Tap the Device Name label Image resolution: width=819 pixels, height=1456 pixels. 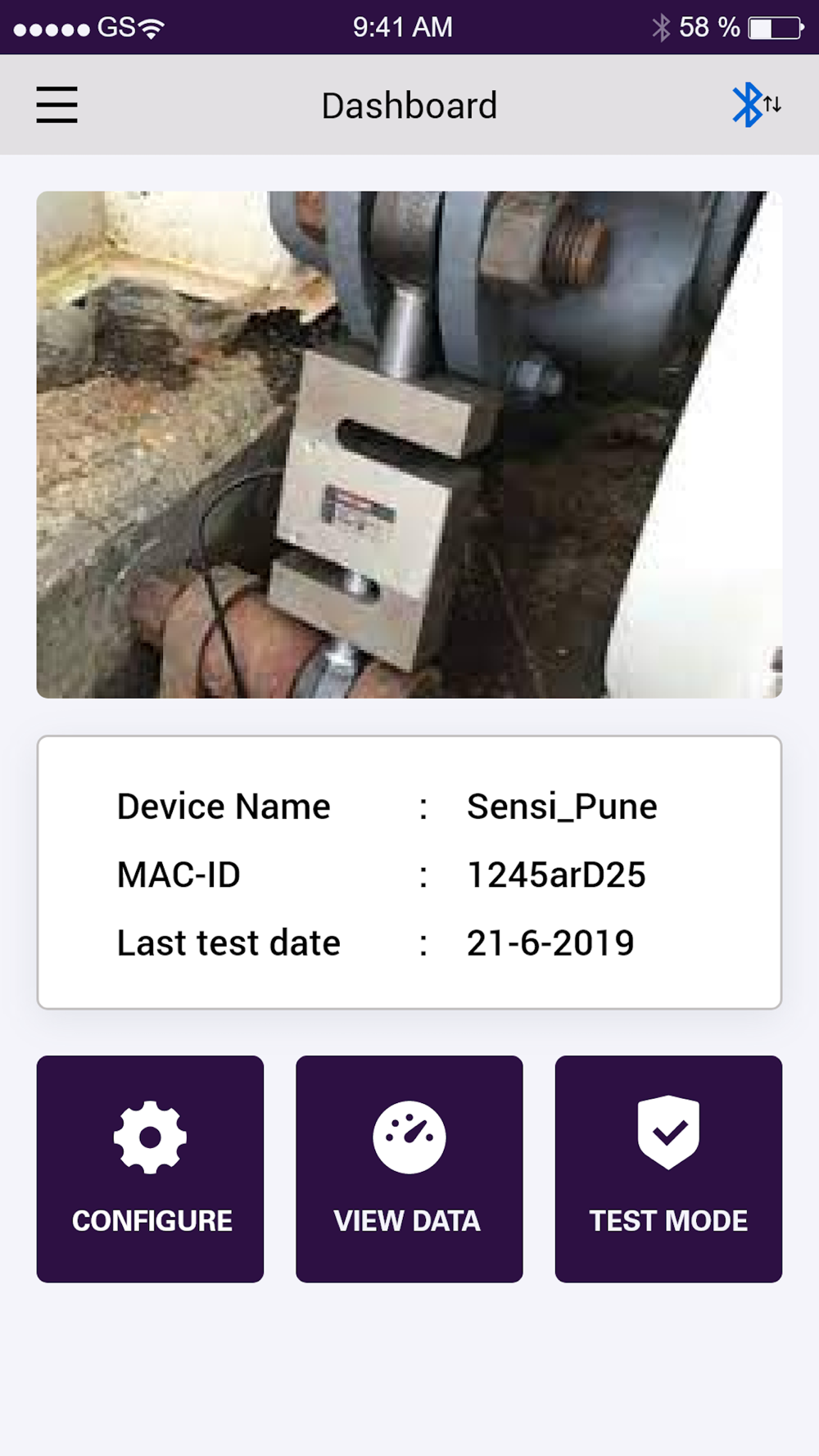pyautogui.click(x=224, y=807)
